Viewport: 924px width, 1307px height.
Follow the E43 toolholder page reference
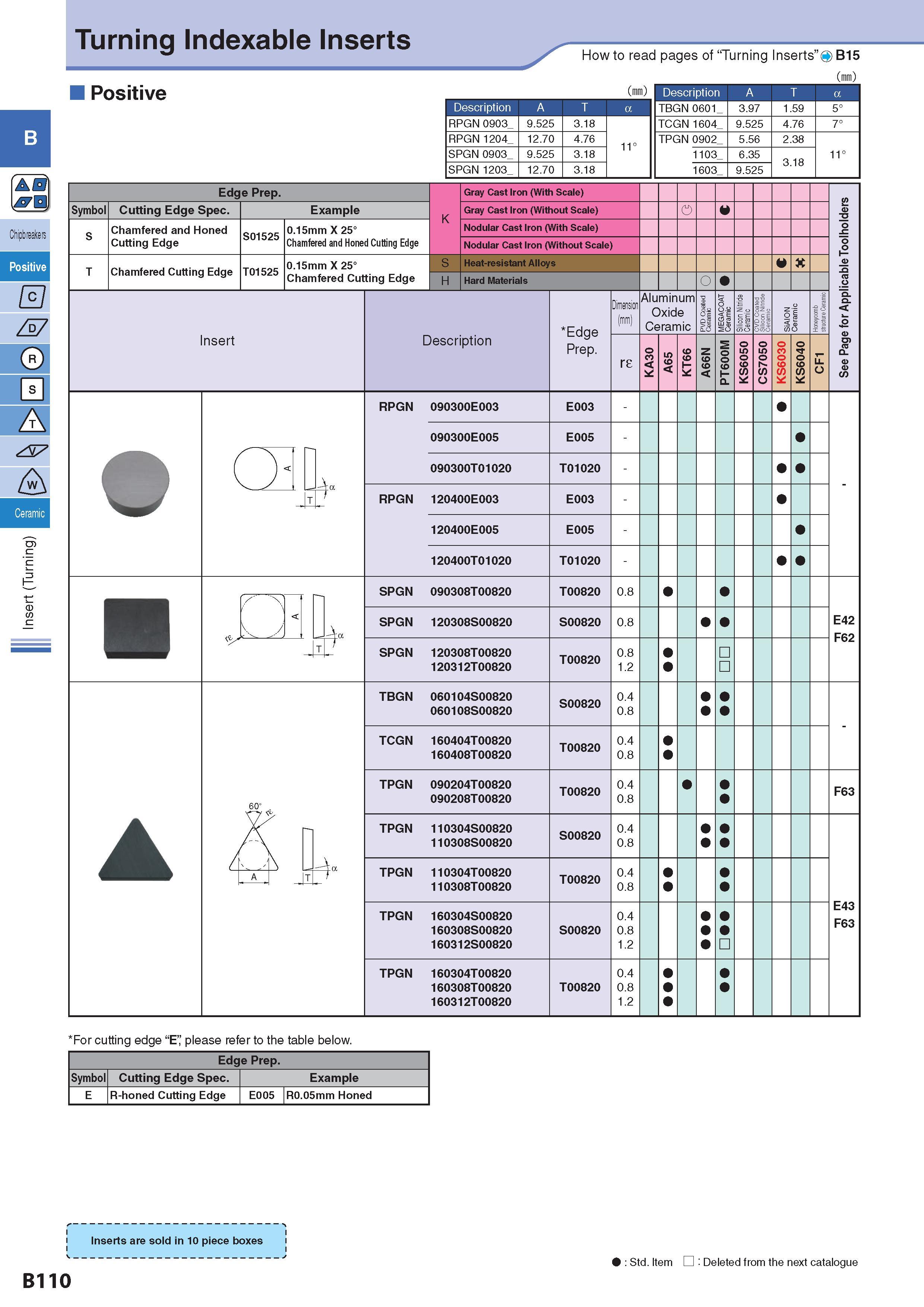[x=843, y=906]
